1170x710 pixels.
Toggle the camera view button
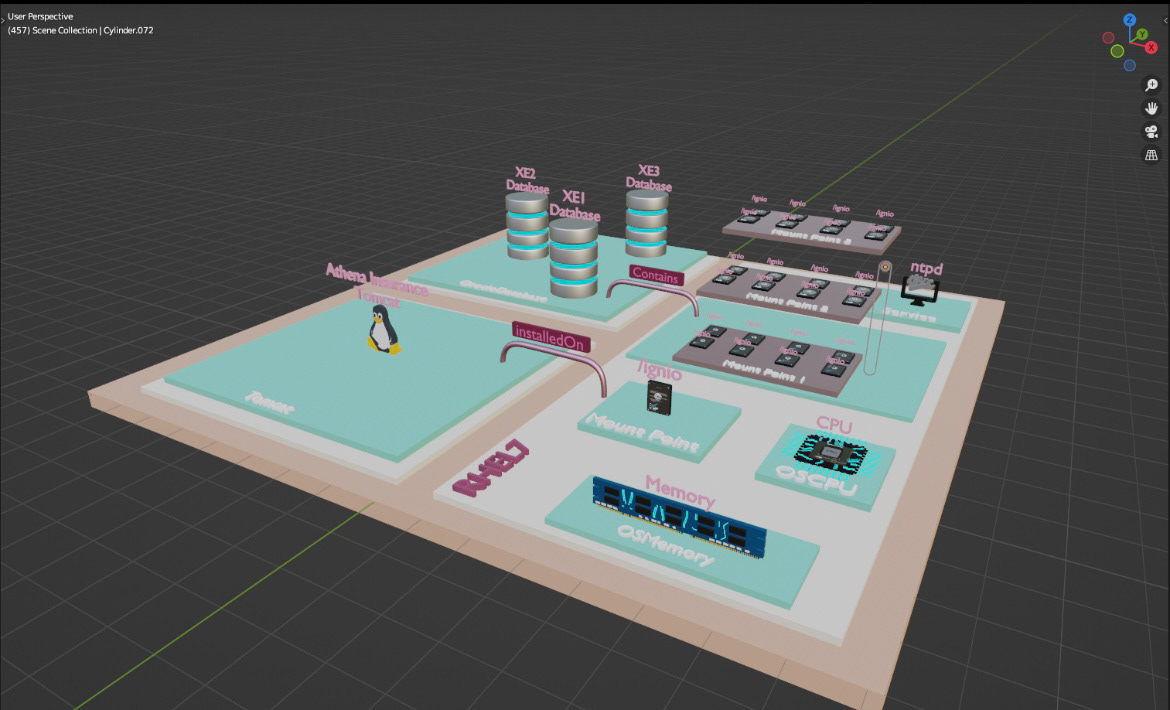click(1151, 132)
